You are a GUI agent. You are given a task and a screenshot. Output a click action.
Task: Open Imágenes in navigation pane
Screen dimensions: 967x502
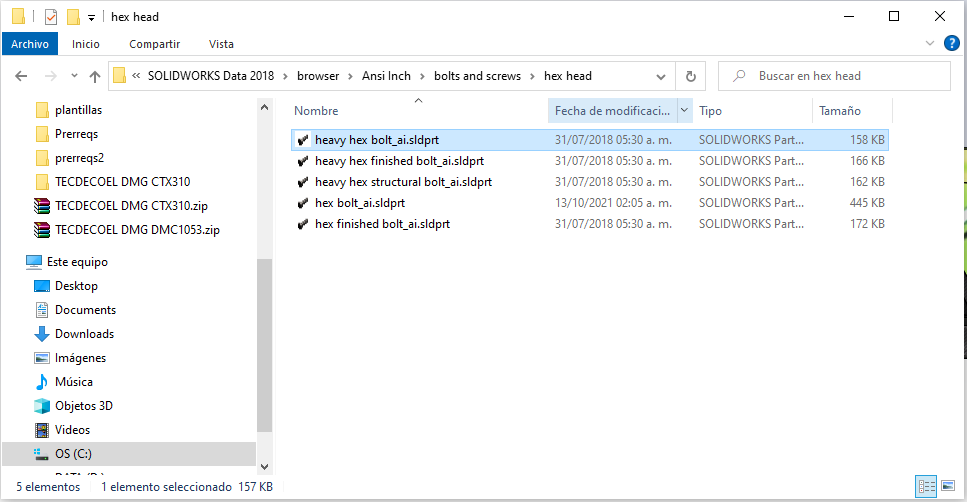(80, 358)
